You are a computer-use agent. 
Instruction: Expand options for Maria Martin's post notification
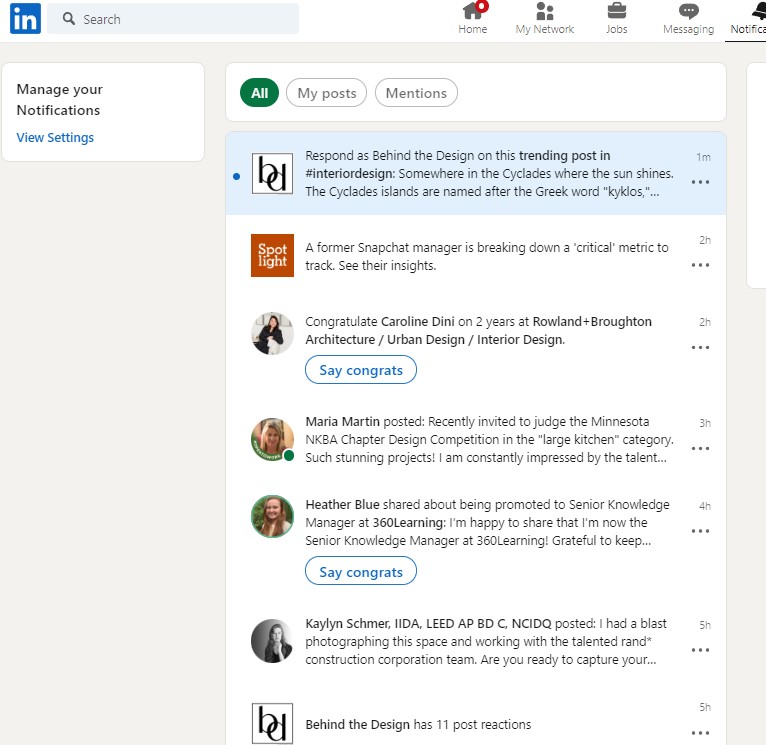[700, 449]
